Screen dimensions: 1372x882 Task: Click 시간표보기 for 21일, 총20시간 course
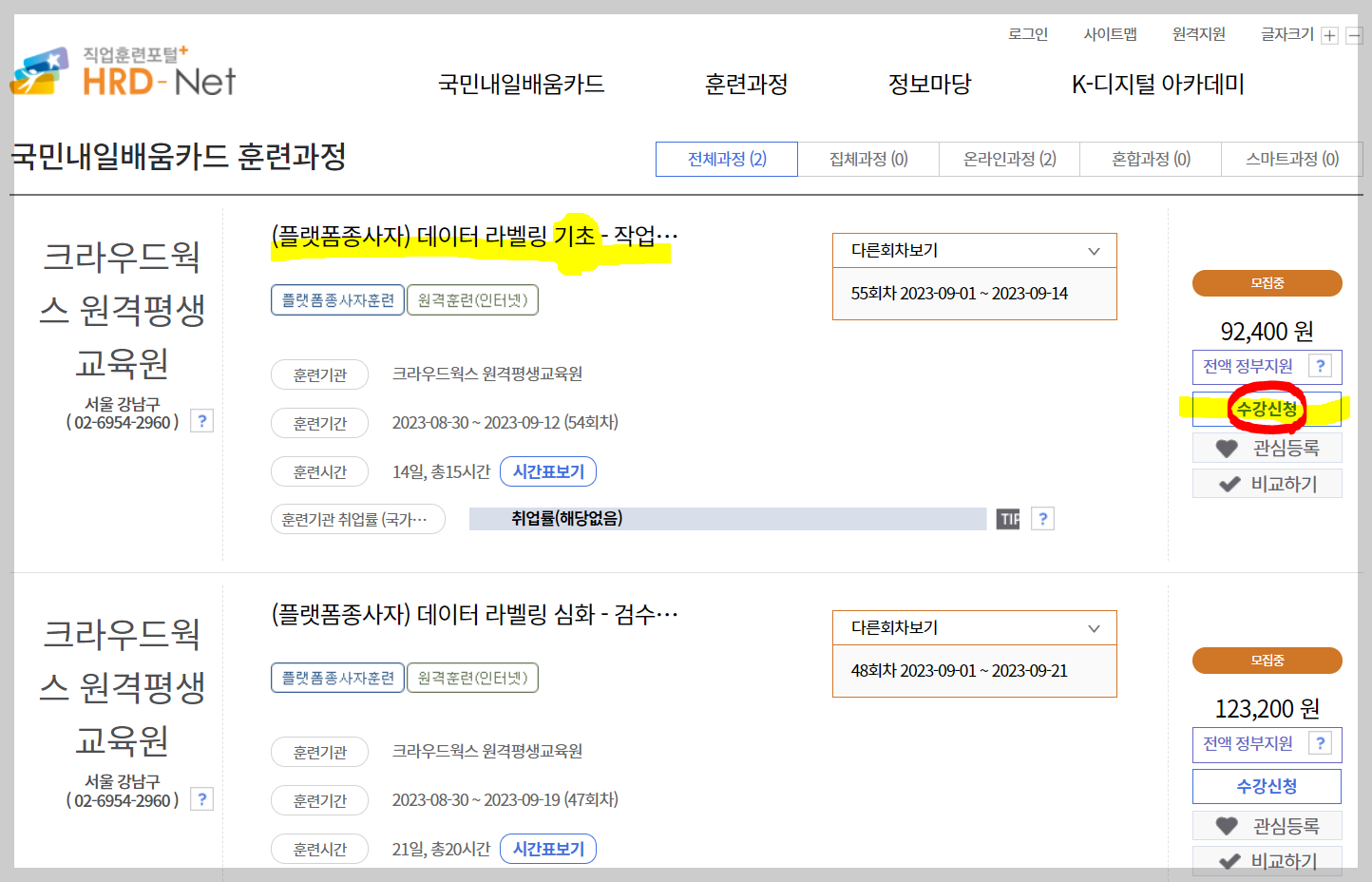click(548, 849)
